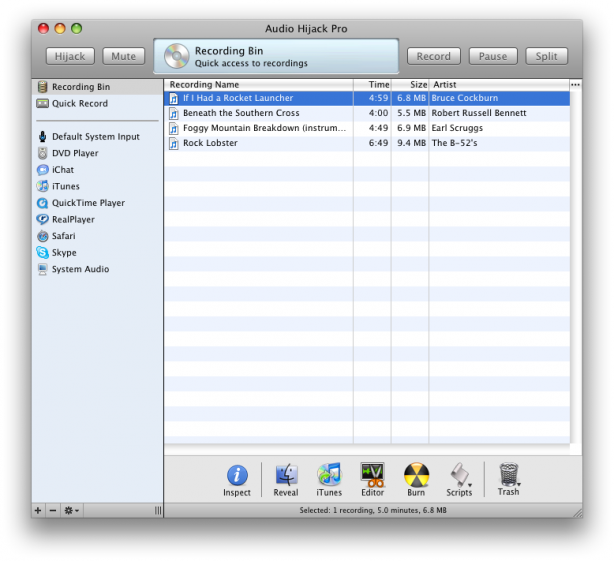Click the Reveal in Finder icon
This screenshot has height=561, width=614.
pos(286,474)
